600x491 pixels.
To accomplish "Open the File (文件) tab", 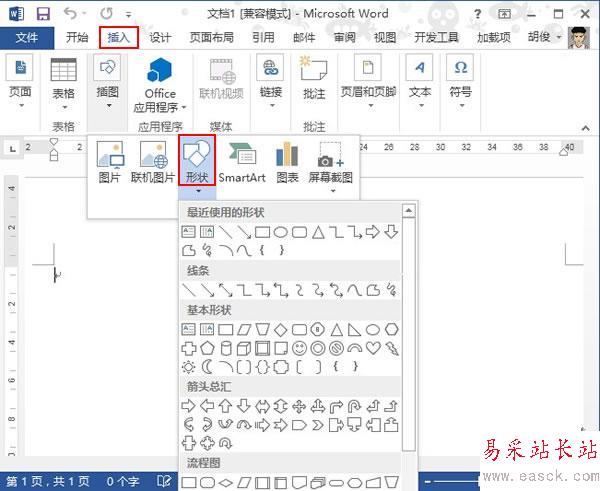I will pos(27,38).
